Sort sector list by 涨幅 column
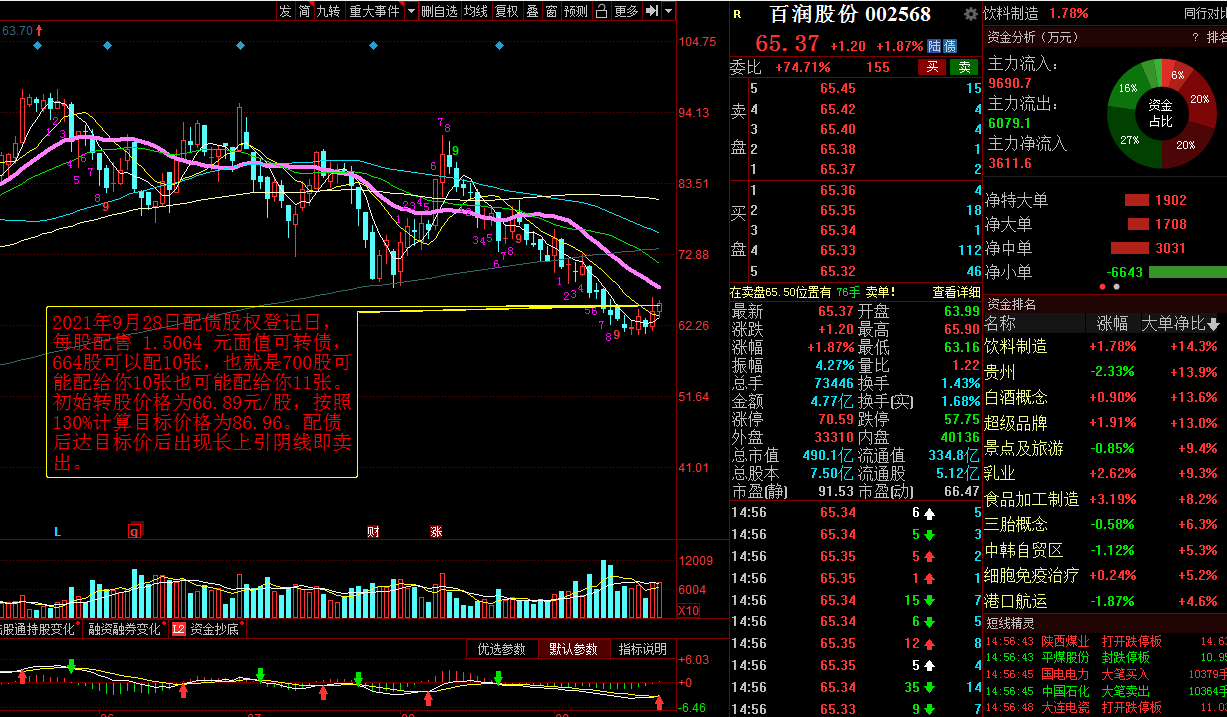 coord(1112,324)
